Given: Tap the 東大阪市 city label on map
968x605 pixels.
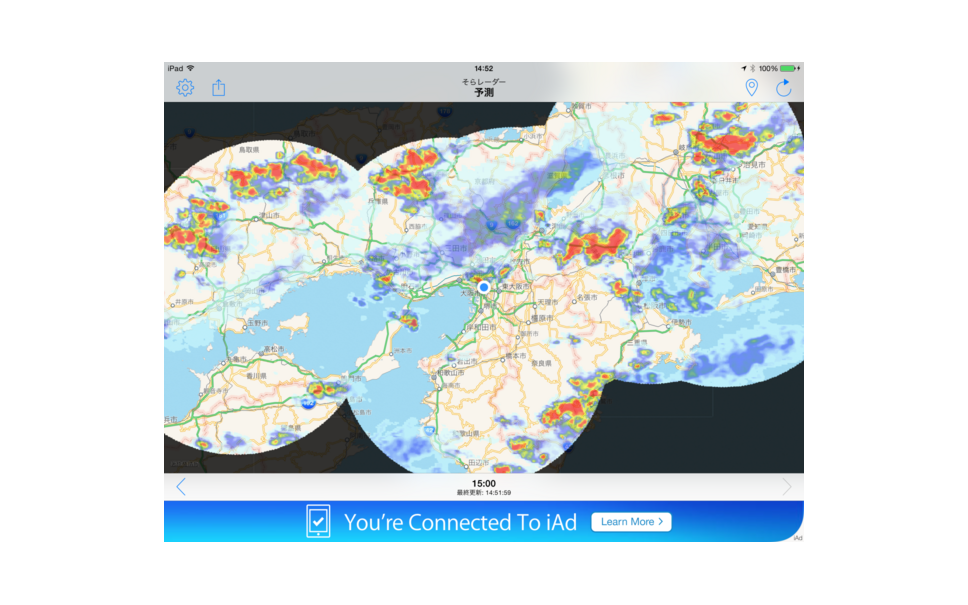Looking at the screenshot, I should click(514, 285).
